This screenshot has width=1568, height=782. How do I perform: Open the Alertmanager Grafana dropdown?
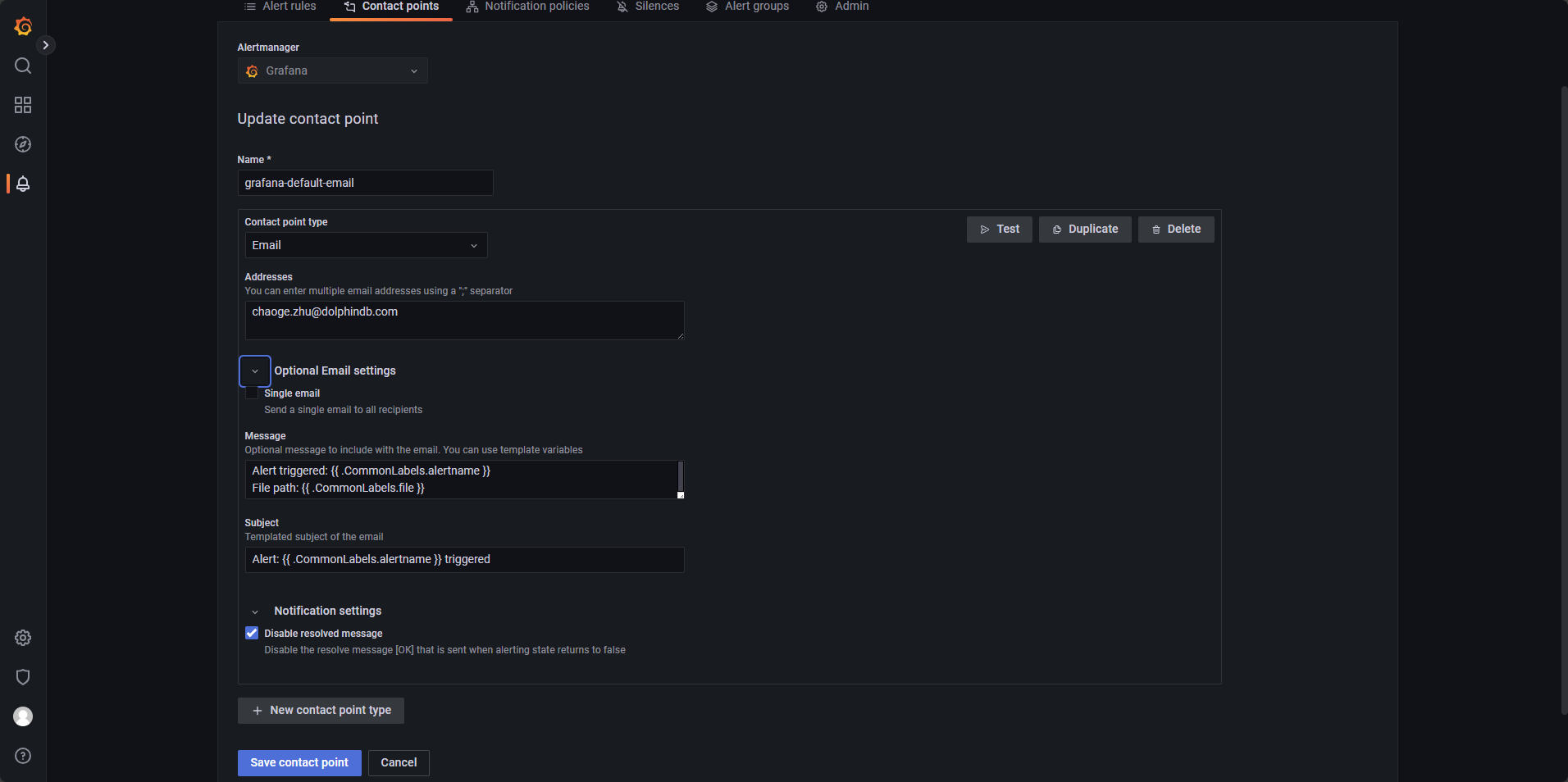332,71
